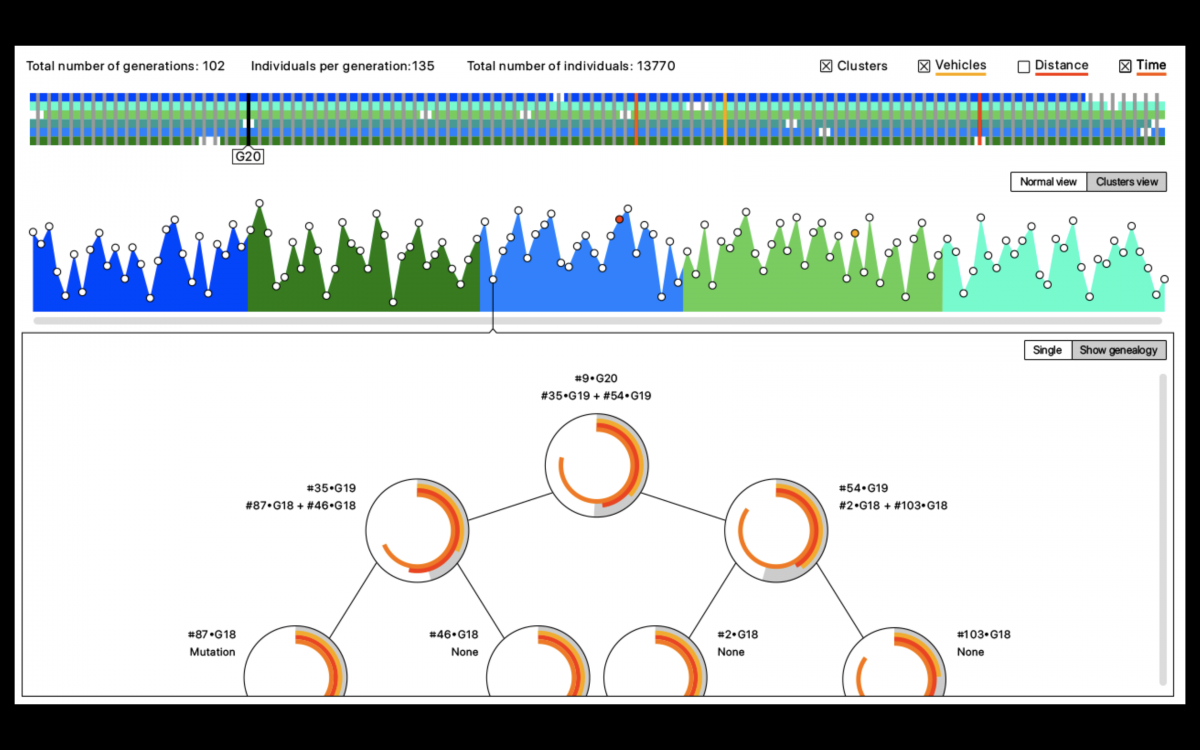Disable the Time checkbox
1200x750 pixels.
(1125, 67)
